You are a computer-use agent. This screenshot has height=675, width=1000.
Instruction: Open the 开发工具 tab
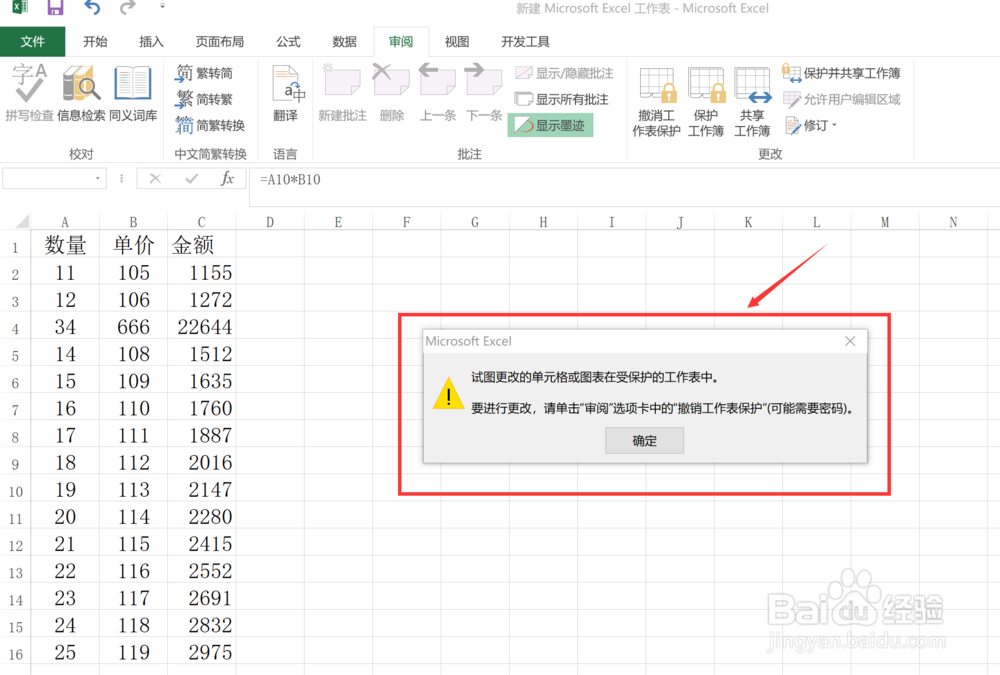(x=526, y=41)
